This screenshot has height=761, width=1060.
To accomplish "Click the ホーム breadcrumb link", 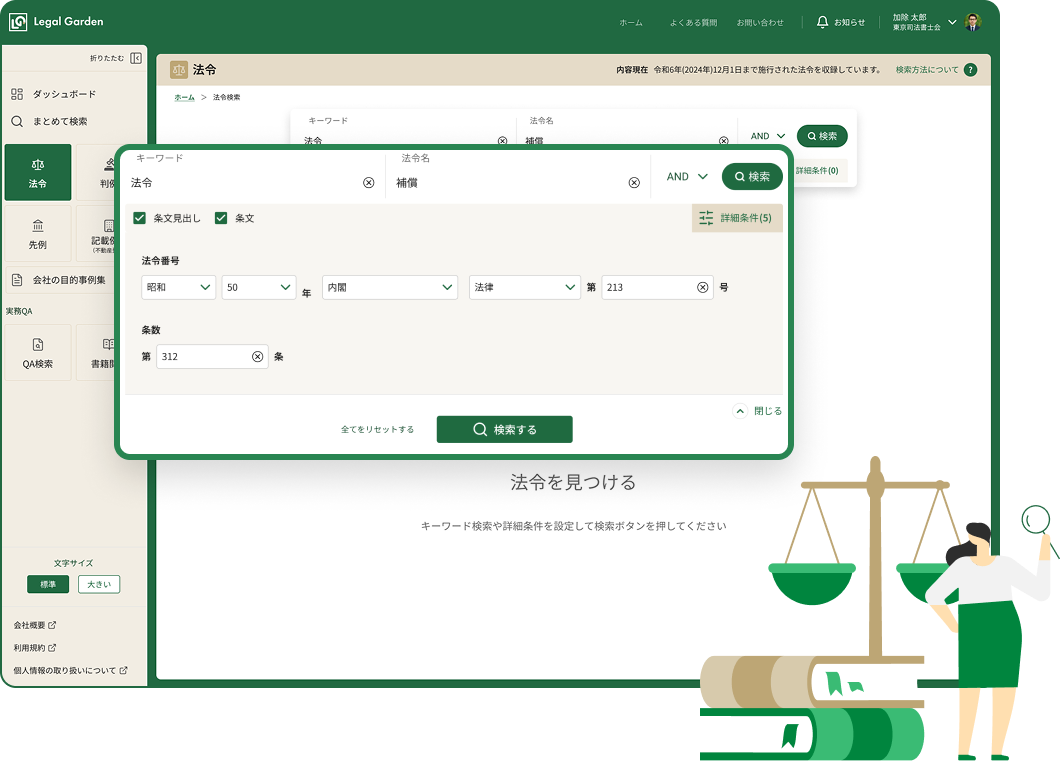I will pos(185,97).
